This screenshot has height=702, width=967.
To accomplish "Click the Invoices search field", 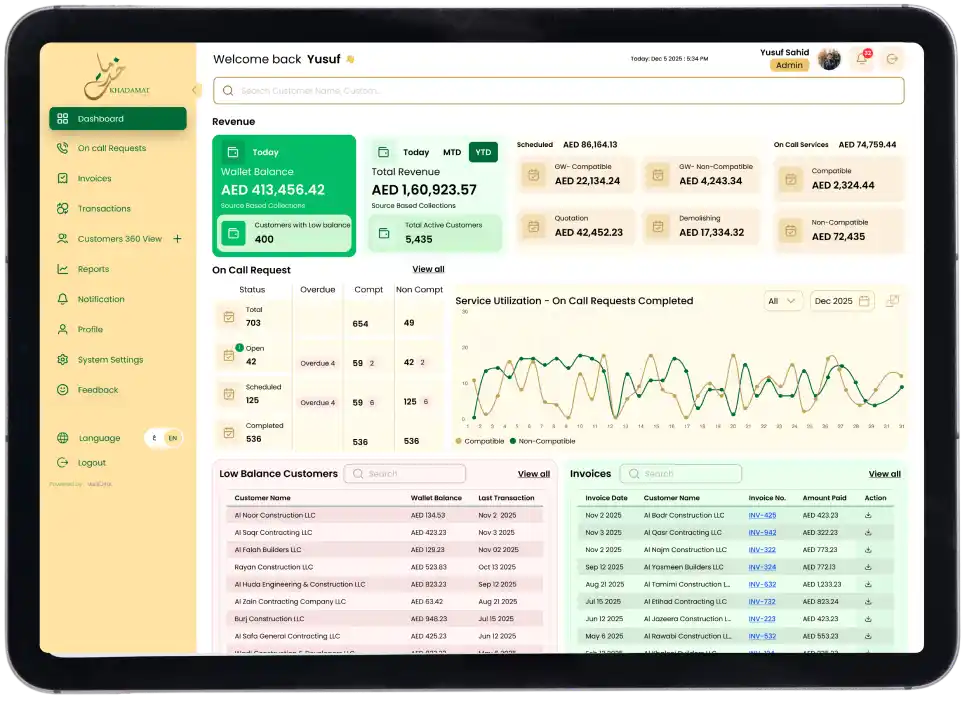I will click(680, 474).
